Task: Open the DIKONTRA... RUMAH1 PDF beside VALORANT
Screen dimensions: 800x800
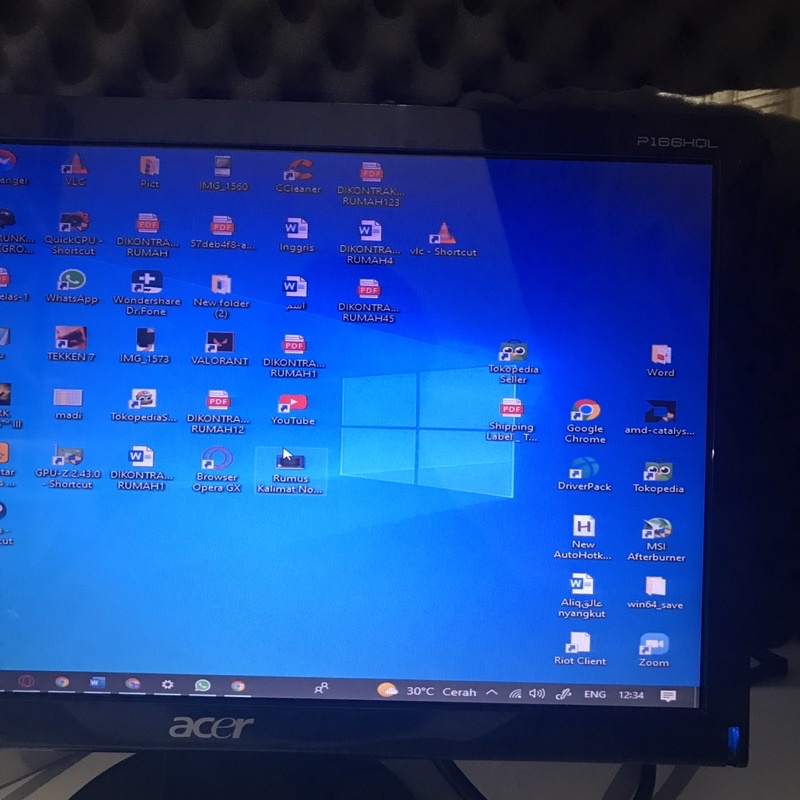Action: point(294,356)
